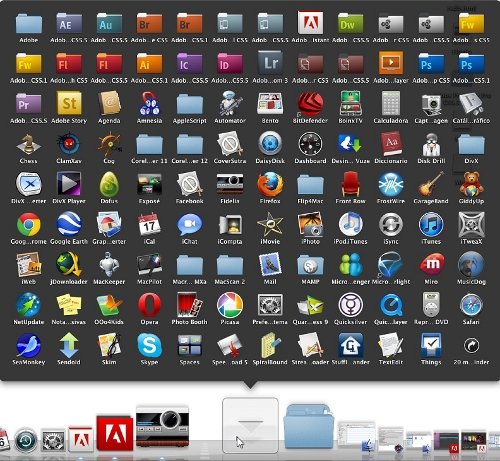Open Adobe Story icon
Screen dimensions: 500x461
coord(69,103)
